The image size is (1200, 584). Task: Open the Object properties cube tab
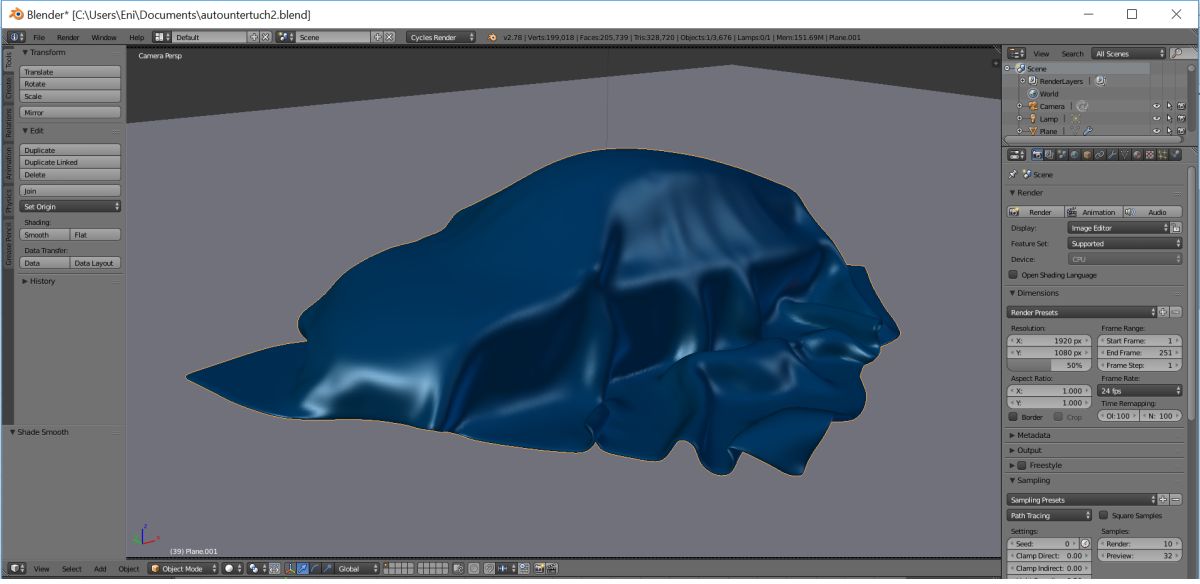1087,155
